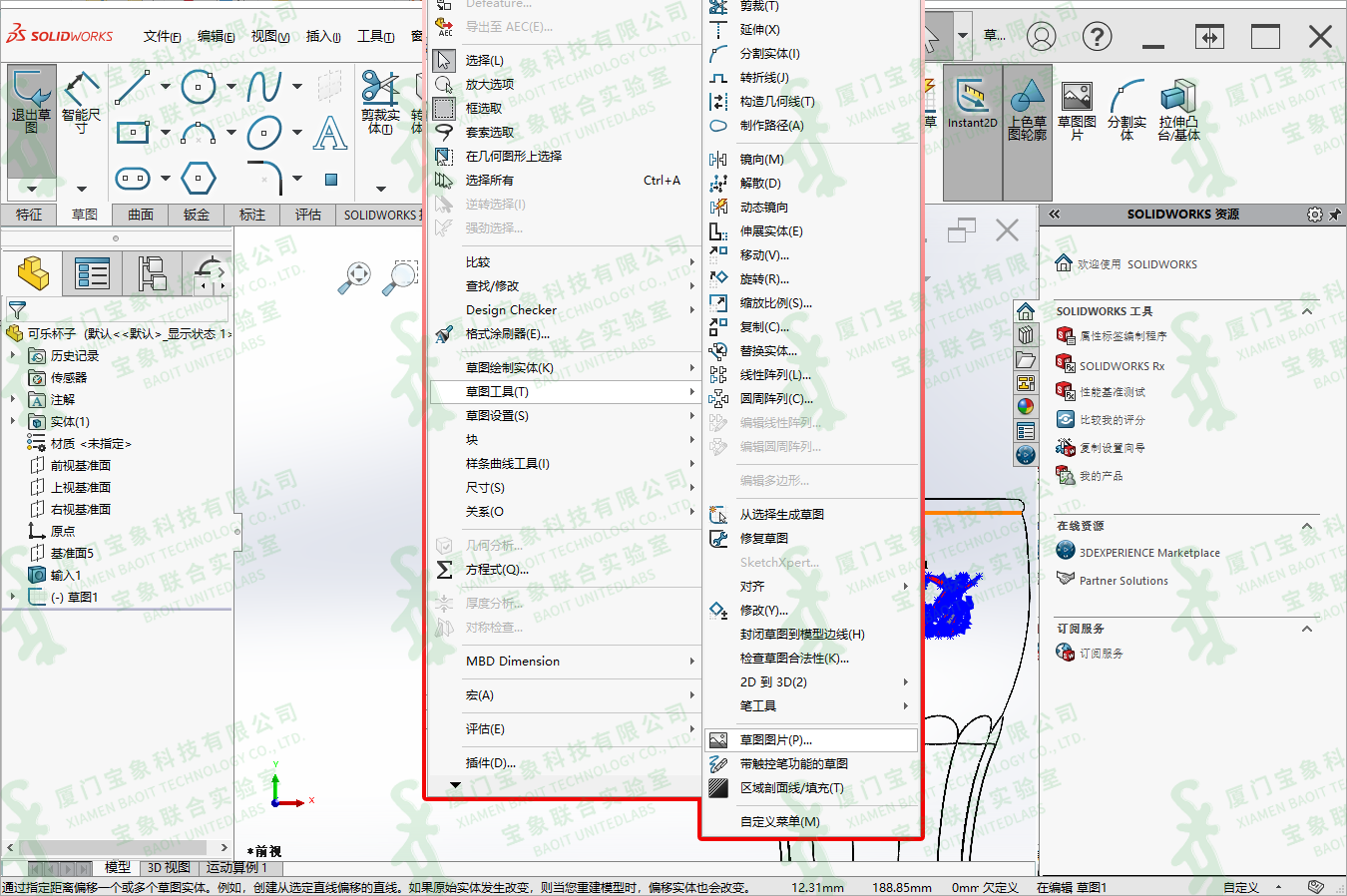The width and height of the screenshot is (1347, 896).
Task: Switch to the 评估 ribbon tab
Action: coord(308,215)
